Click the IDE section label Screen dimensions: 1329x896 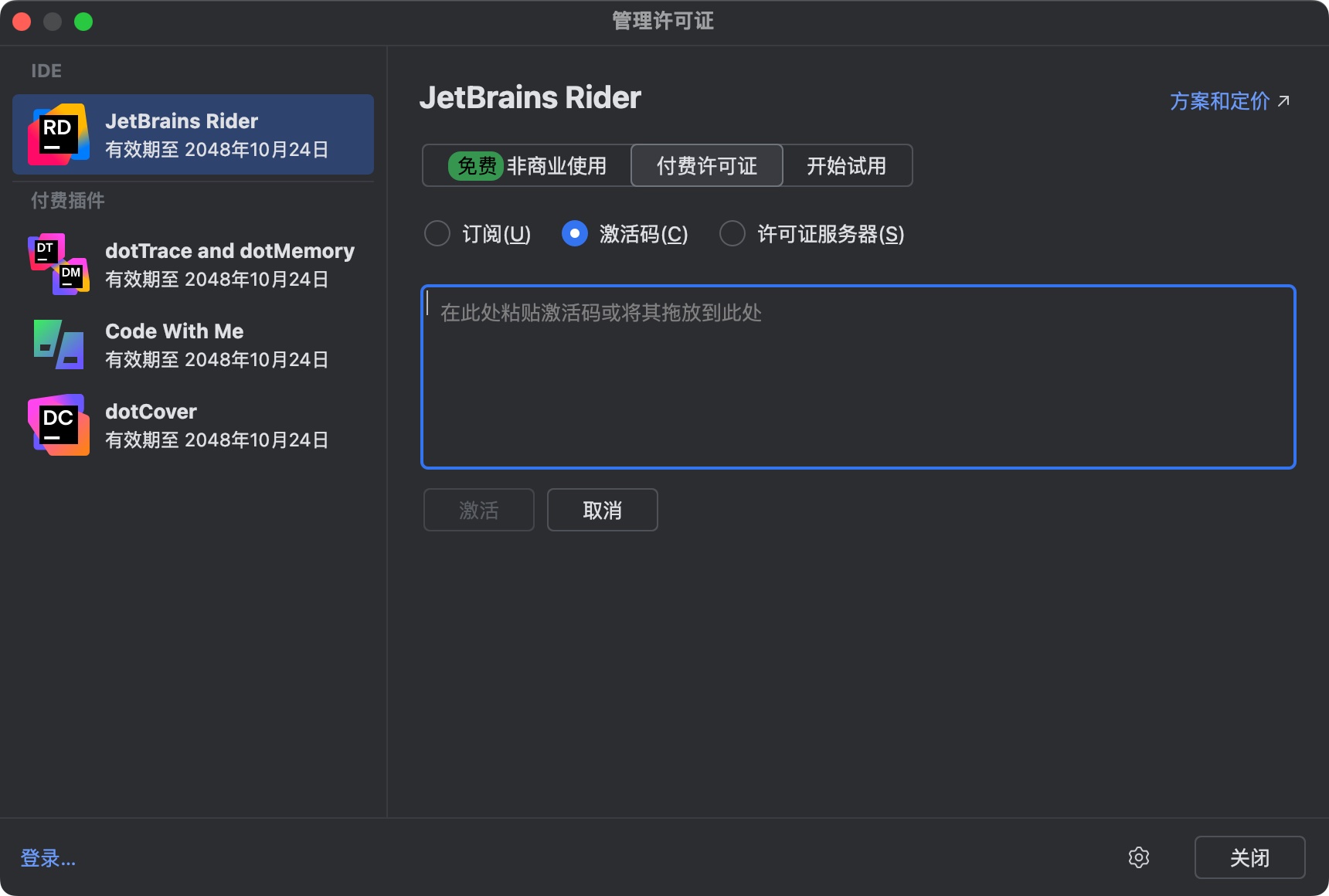point(46,71)
